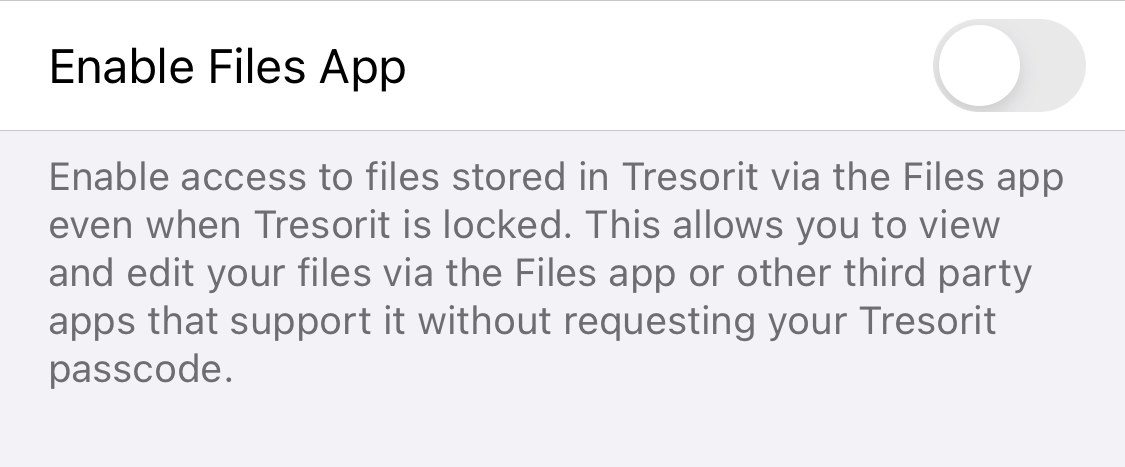
Task: Click the divider line under the settings row
Action: (562, 131)
